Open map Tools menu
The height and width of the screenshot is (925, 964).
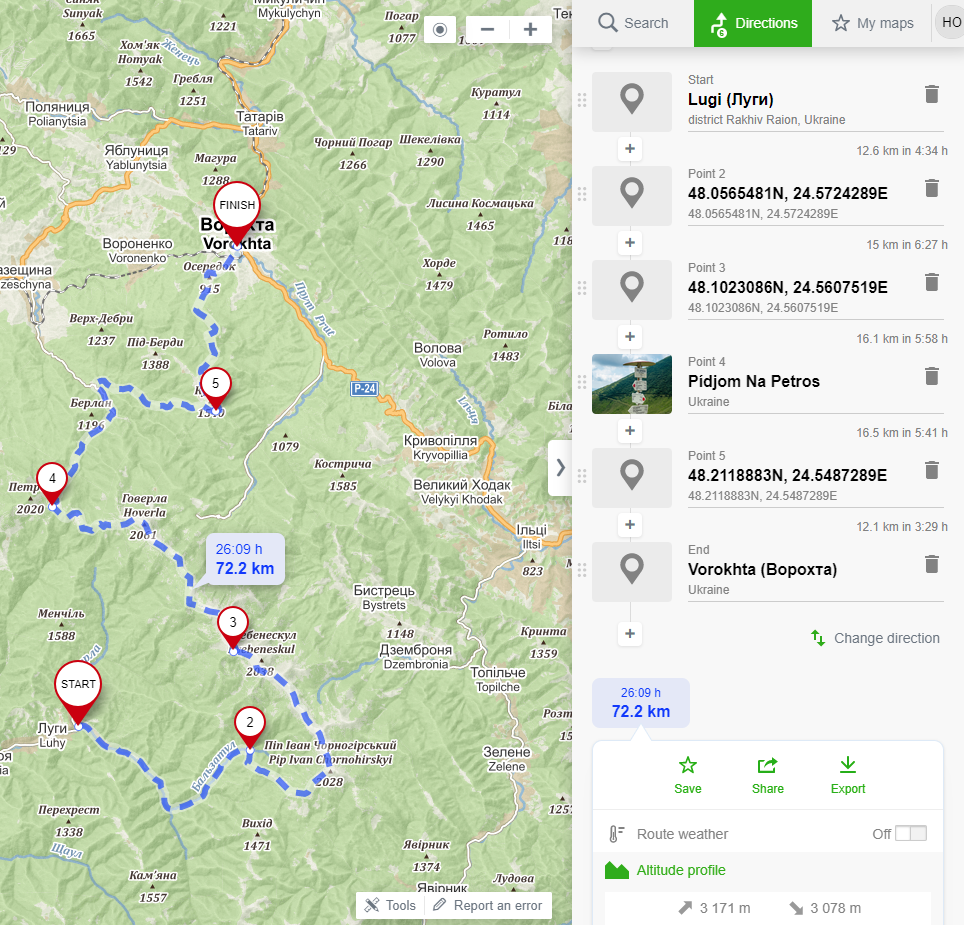tap(390, 905)
